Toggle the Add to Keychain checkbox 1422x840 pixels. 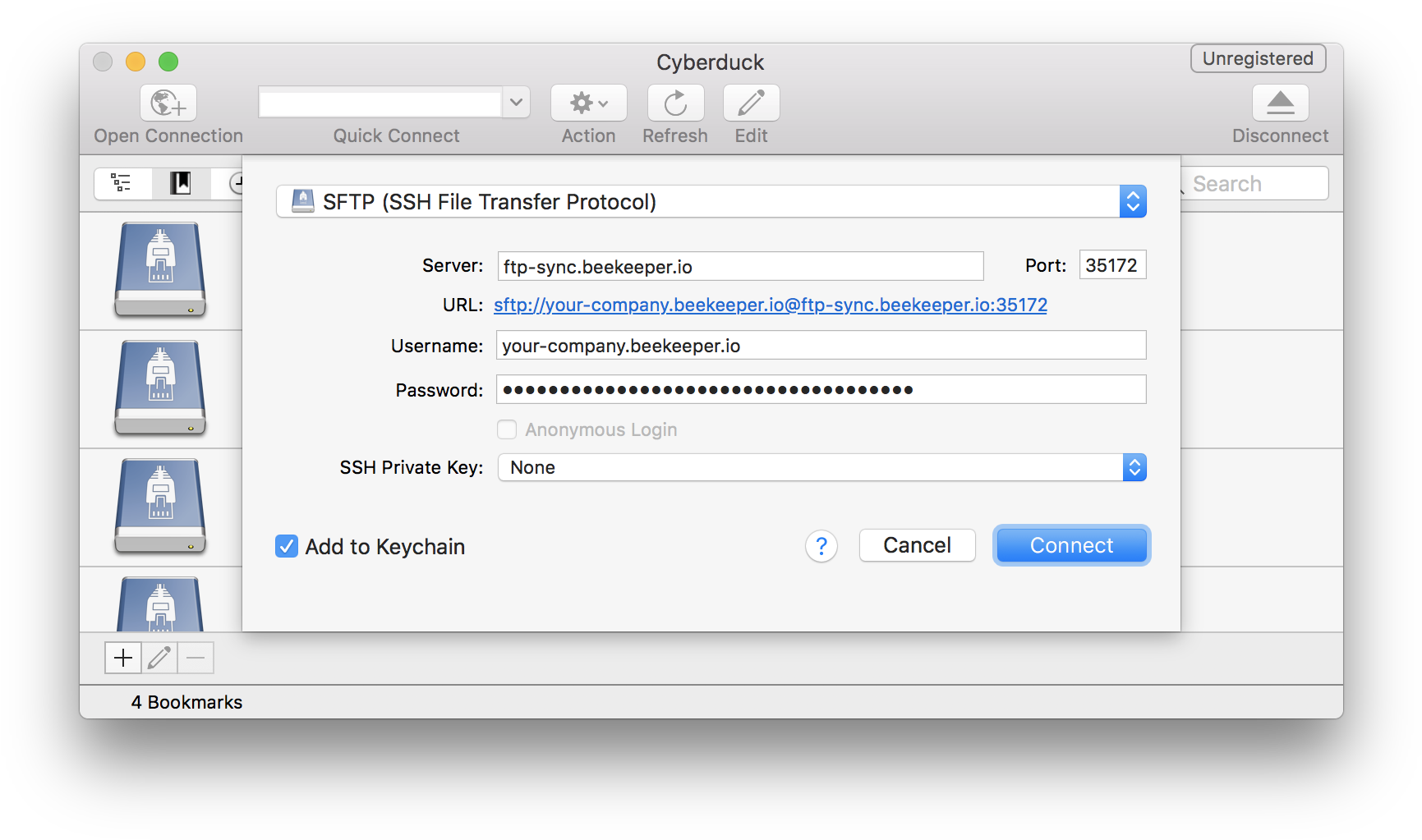[287, 546]
